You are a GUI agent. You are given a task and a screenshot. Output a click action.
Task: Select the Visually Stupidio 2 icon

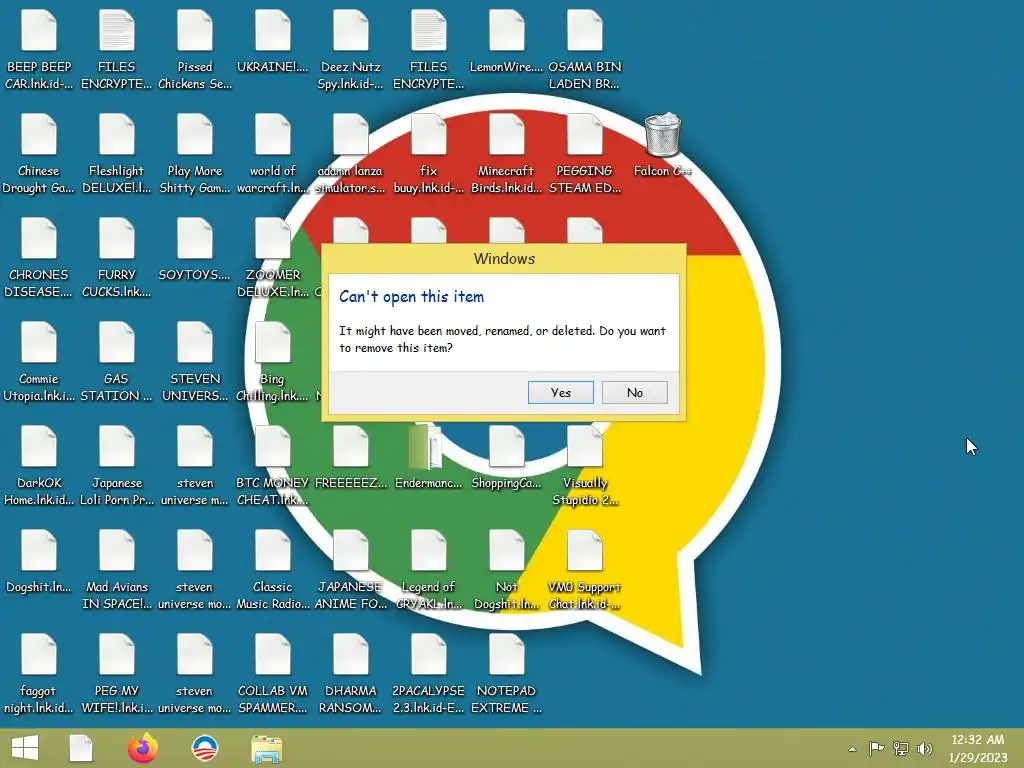[x=584, y=466]
